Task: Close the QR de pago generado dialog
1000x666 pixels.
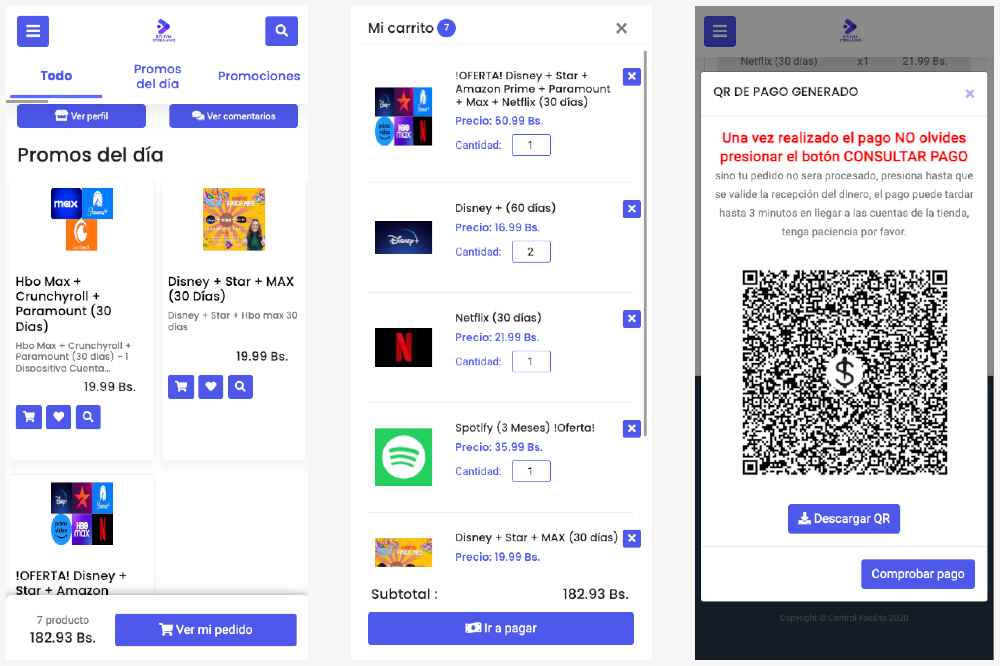Action: click(969, 94)
